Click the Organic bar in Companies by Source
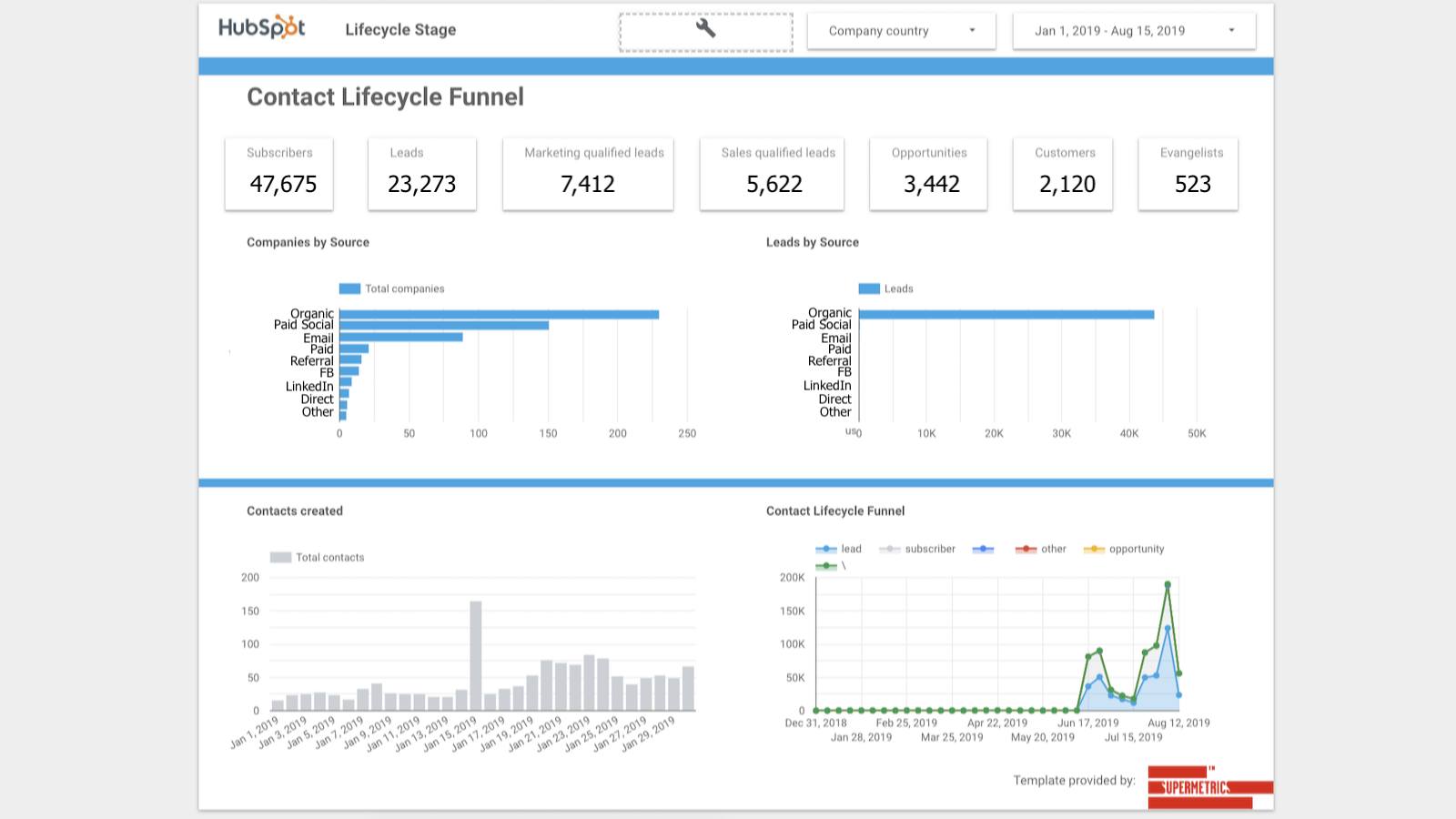 499,313
